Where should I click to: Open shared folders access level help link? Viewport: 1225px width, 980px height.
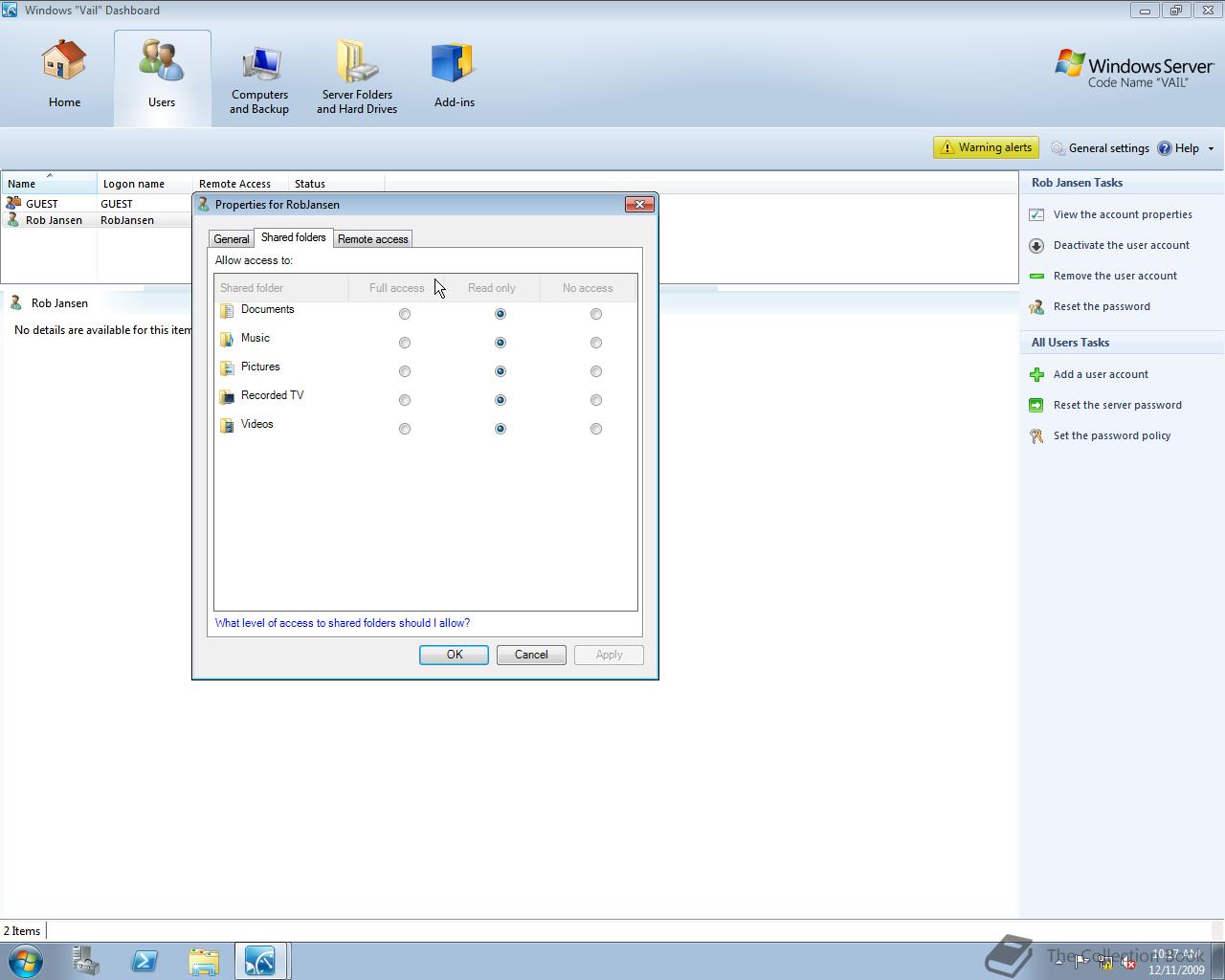click(x=343, y=623)
